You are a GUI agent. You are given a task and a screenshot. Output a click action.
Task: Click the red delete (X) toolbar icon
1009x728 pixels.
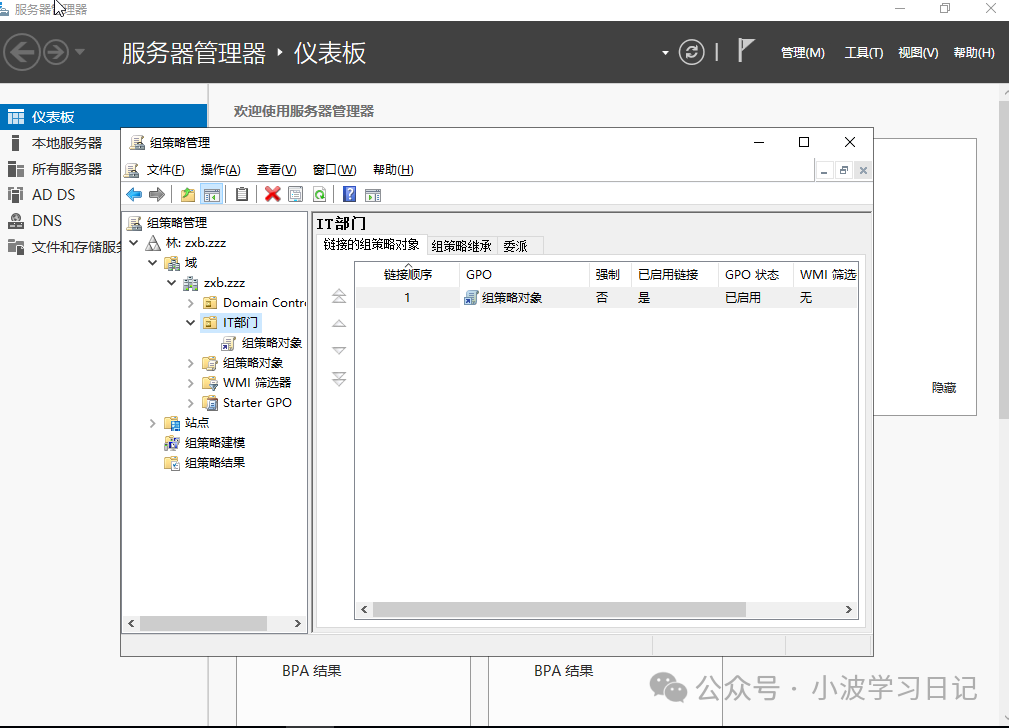pyautogui.click(x=271, y=194)
